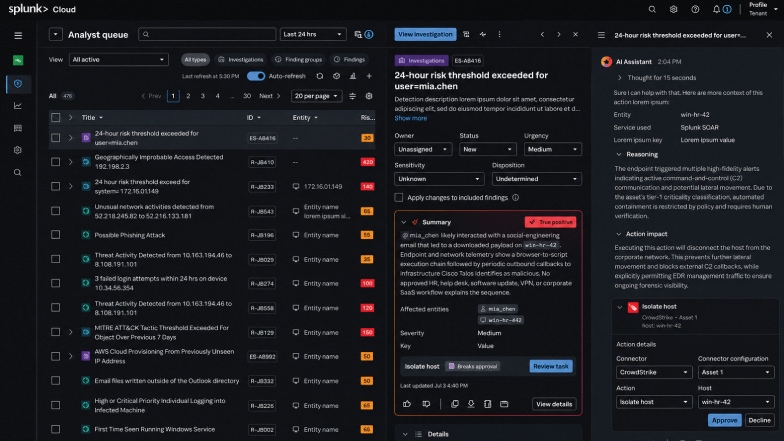Click the View investigation button
The width and height of the screenshot is (784, 441).
[425, 34]
